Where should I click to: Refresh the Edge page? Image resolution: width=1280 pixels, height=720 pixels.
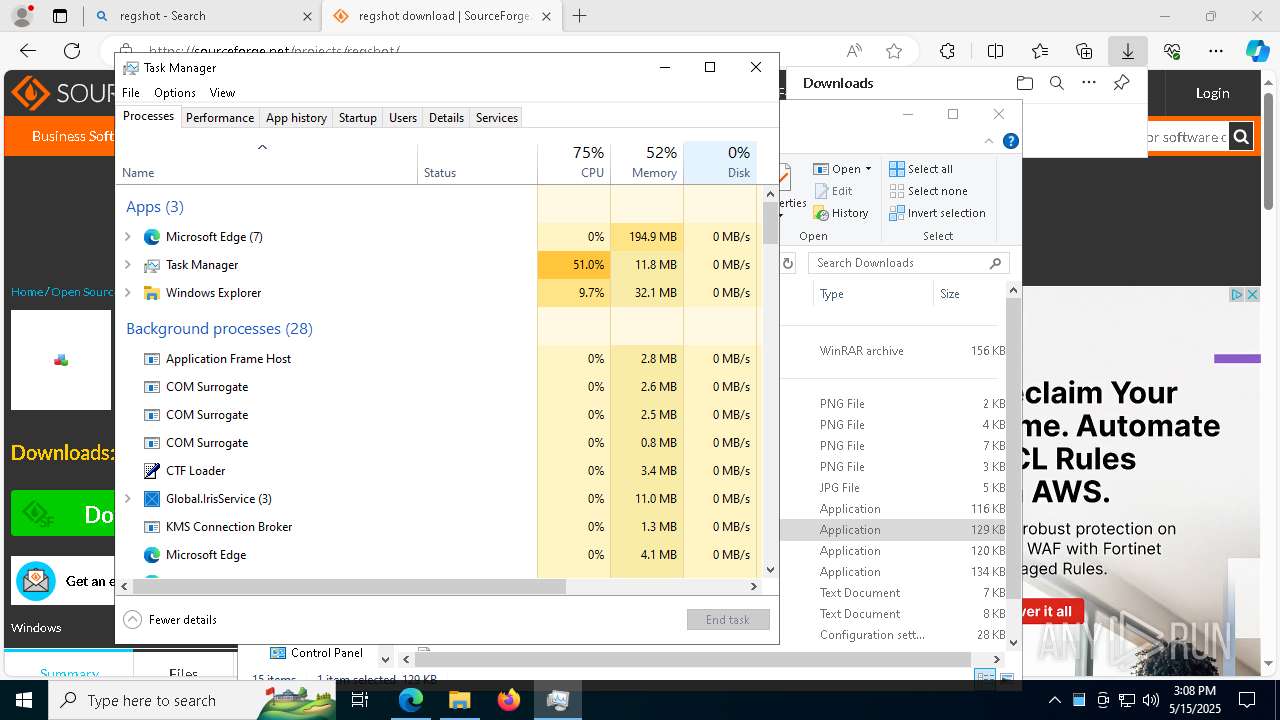tap(72, 51)
